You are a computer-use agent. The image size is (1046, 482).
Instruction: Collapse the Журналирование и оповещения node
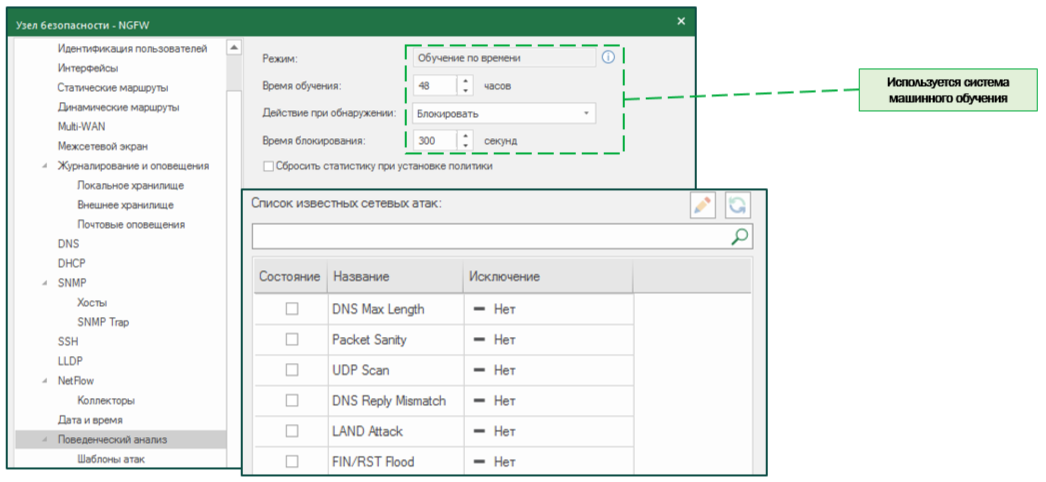coord(44,166)
